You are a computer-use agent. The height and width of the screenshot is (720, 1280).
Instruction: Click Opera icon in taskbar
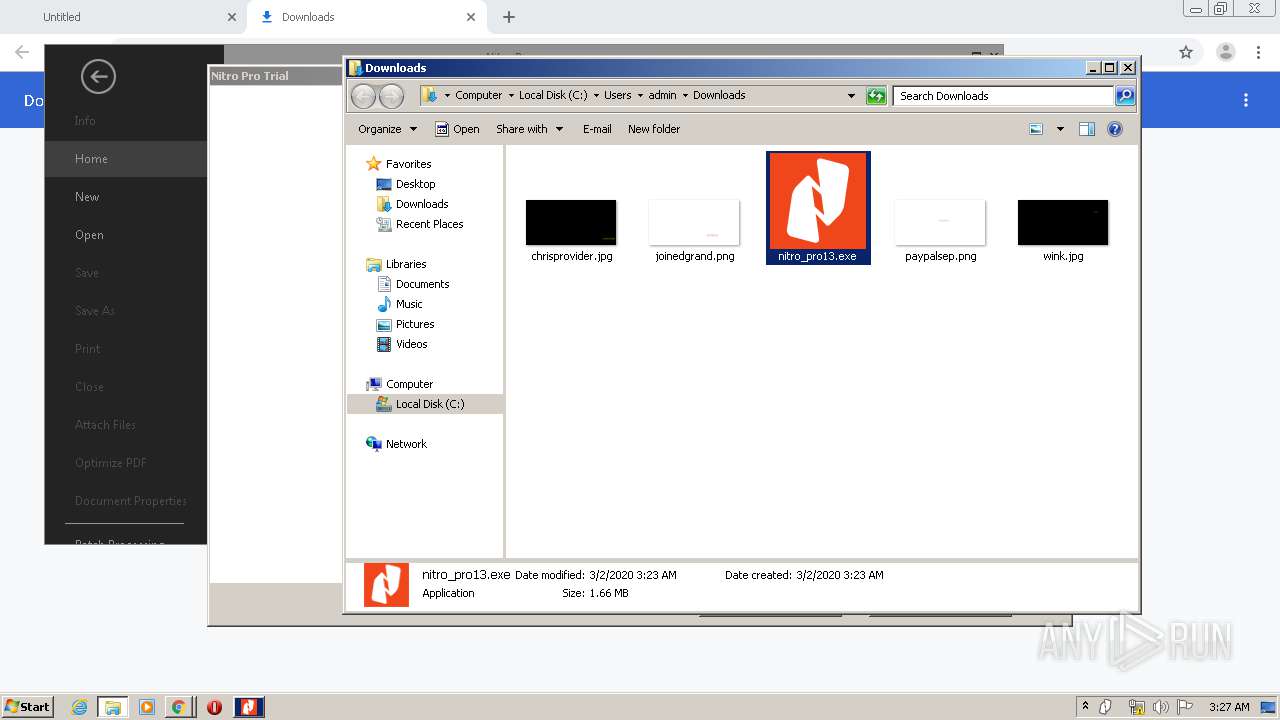(x=214, y=707)
